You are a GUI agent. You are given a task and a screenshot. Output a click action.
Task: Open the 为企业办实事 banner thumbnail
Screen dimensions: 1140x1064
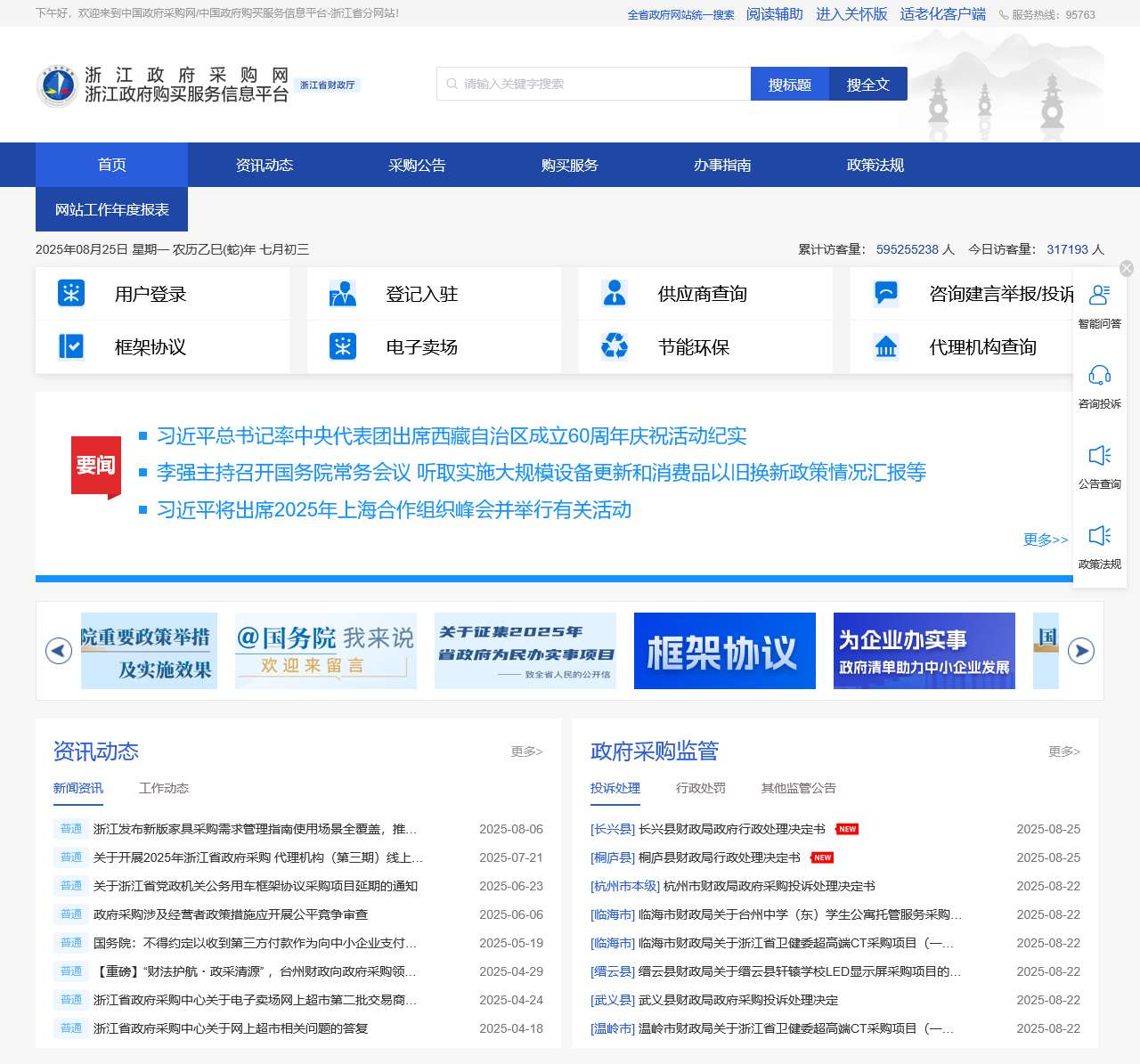pyautogui.click(x=924, y=651)
